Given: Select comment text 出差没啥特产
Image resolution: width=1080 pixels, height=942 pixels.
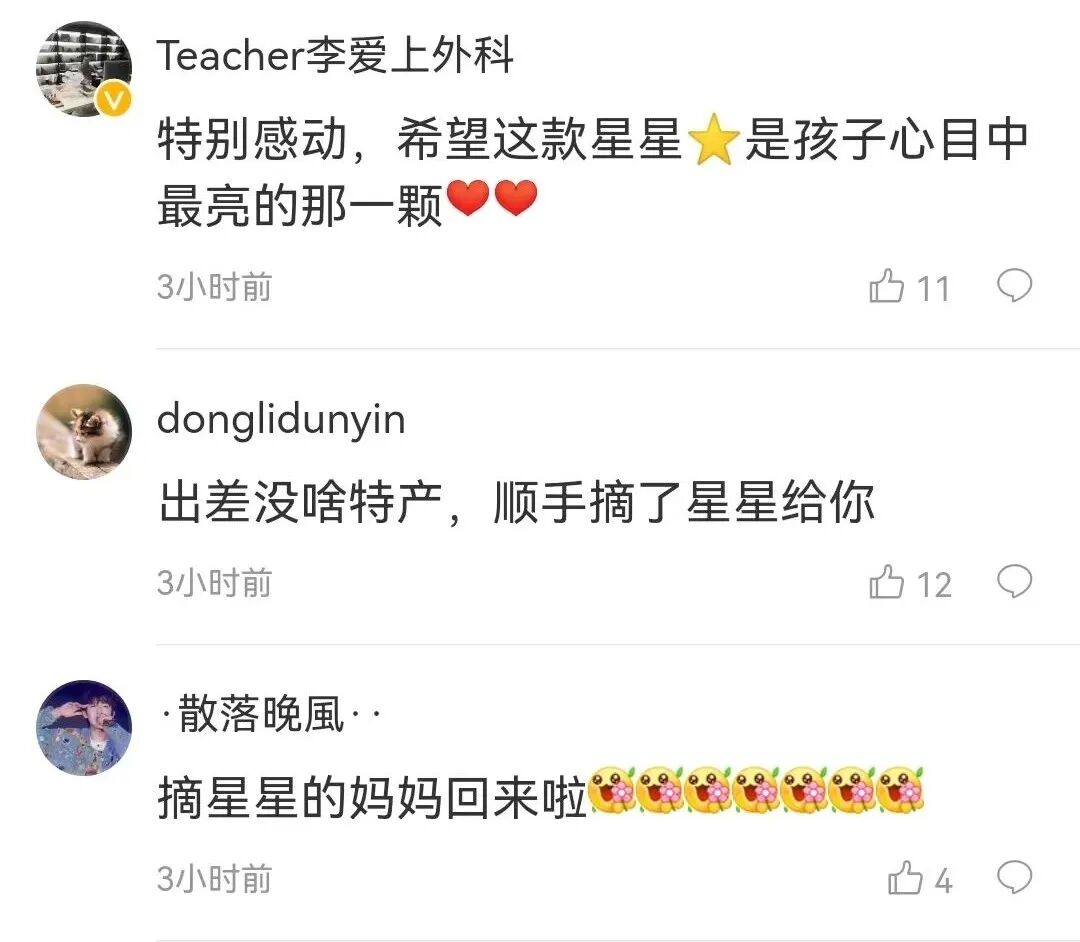Looking at the screenshot, I should pyautogui.click(x=300, y=503).
